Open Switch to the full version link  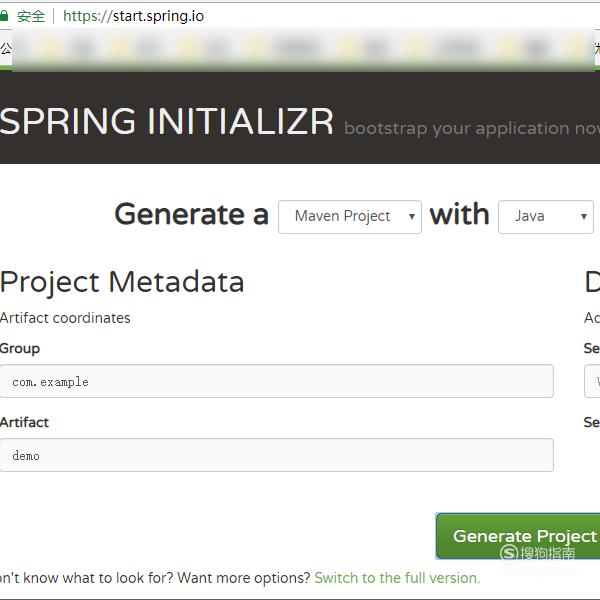pyautogui.click(x=397, y=578)
